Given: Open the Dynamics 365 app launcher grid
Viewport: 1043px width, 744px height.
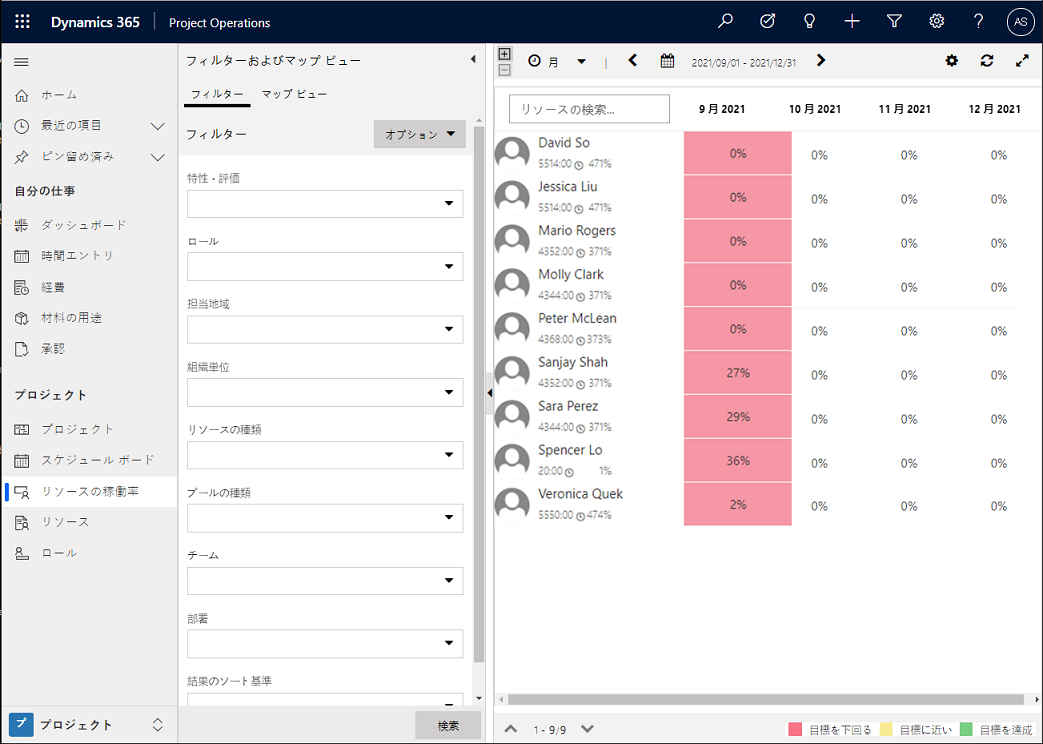Looking at the screenshot, I should coord(22,22).
